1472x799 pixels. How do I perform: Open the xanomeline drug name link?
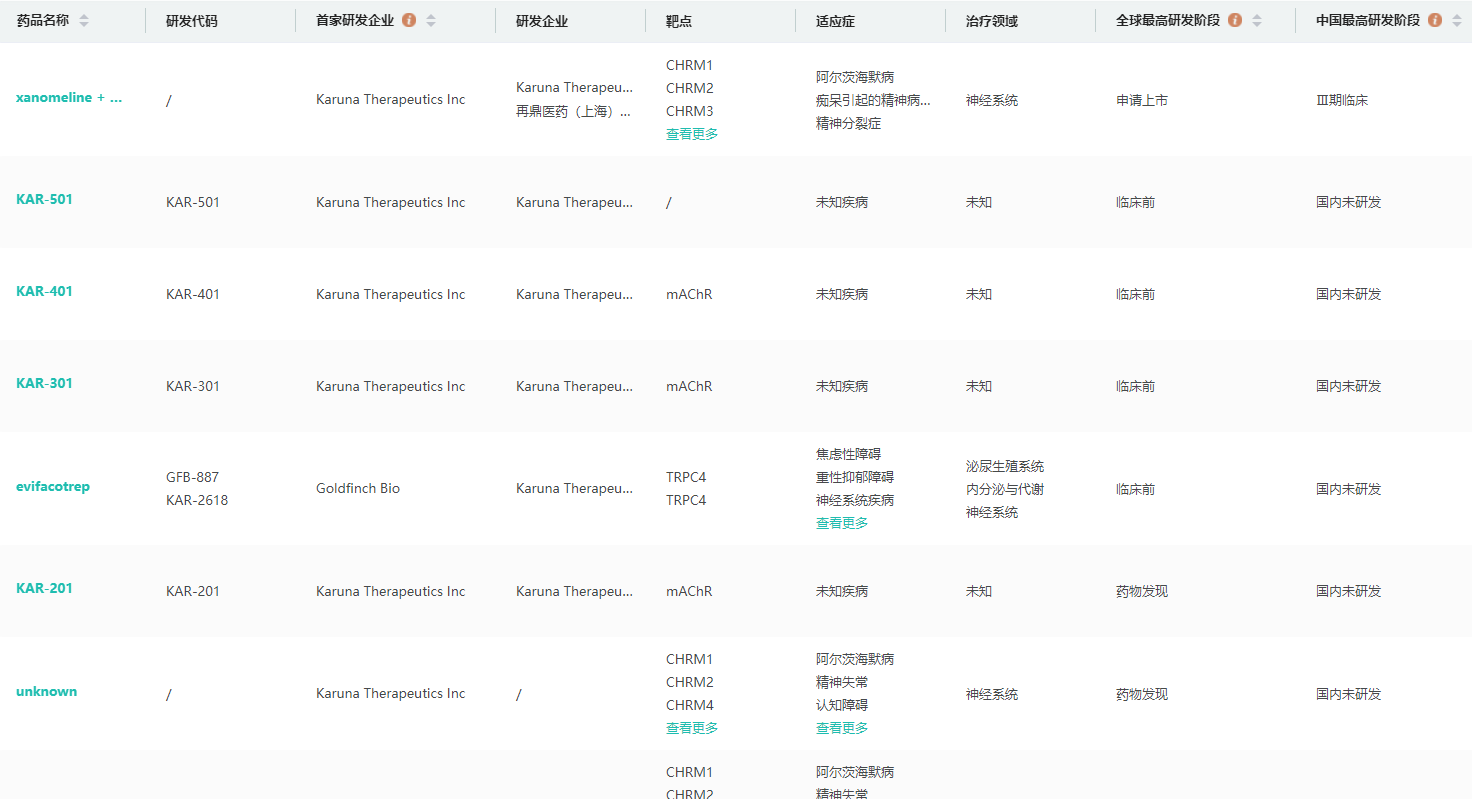(69, 98)
